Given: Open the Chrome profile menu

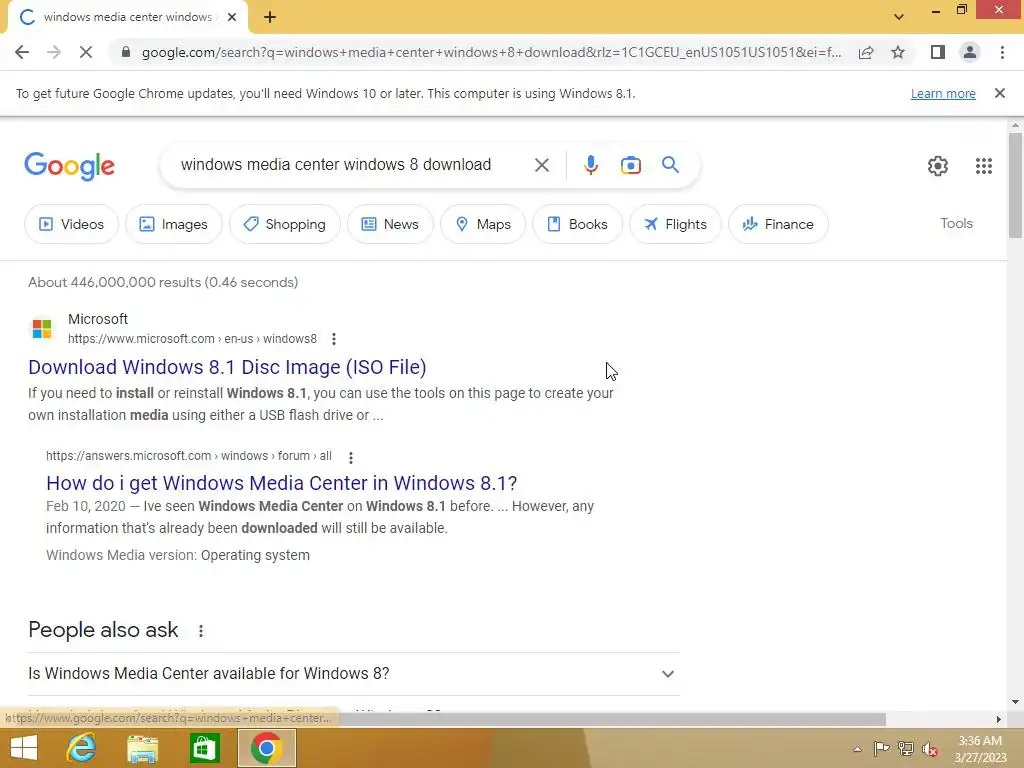Looking at the screenshot, I should click(970, 52).
